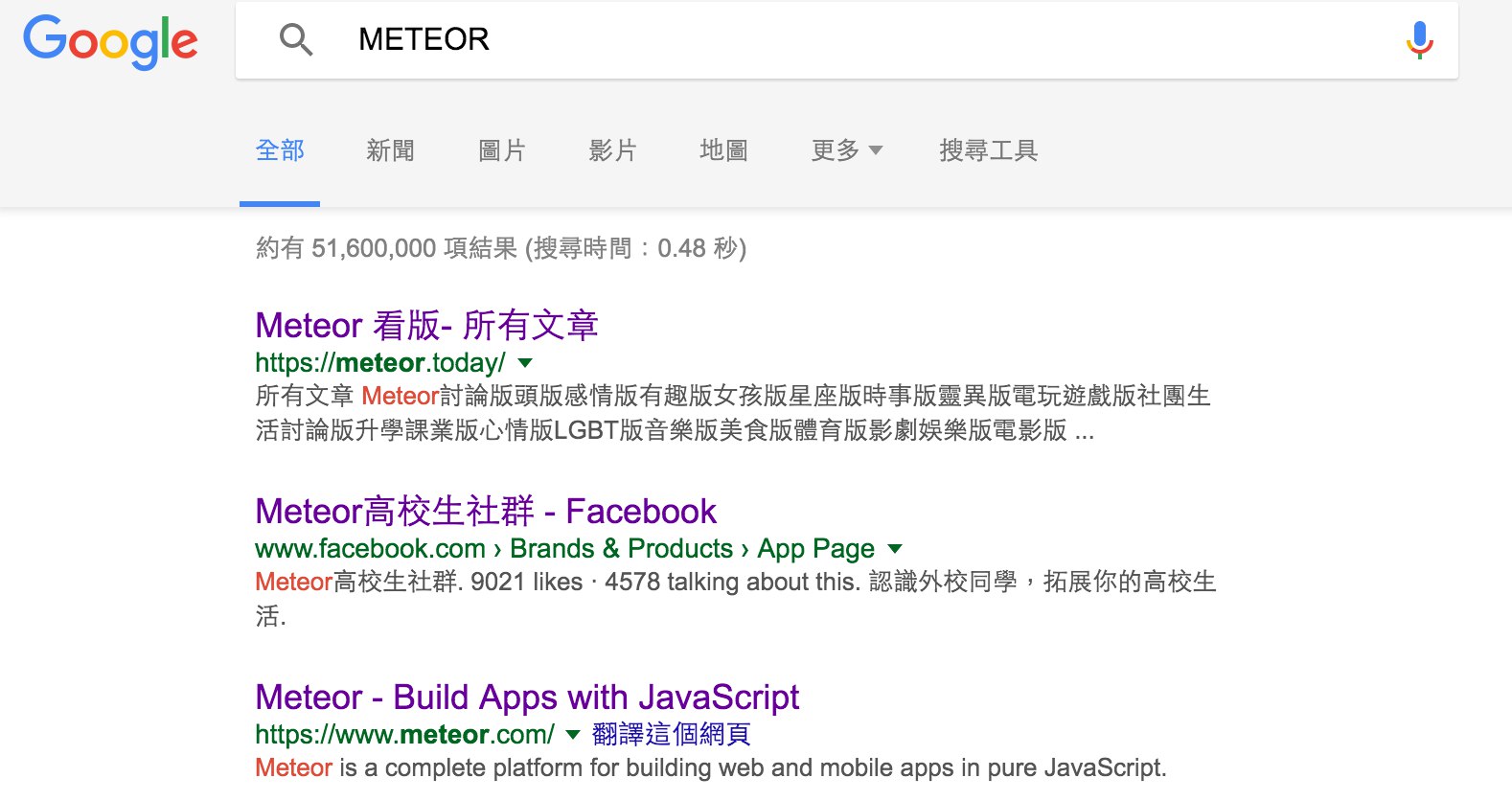The width and height of the screenshot is (1512, 801).
Task: Open the 影片 results tab
Action: (612, 150)
